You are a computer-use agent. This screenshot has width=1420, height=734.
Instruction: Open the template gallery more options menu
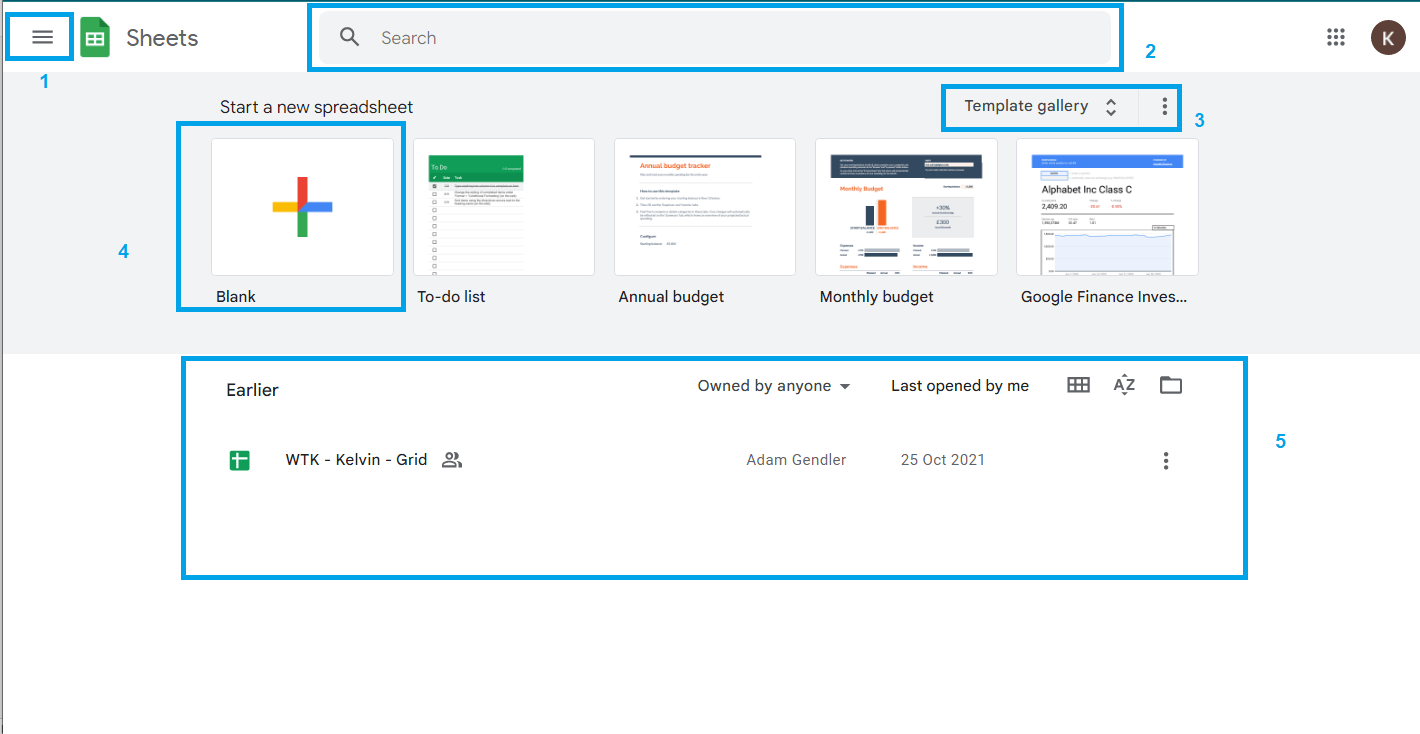point(1163,105)
